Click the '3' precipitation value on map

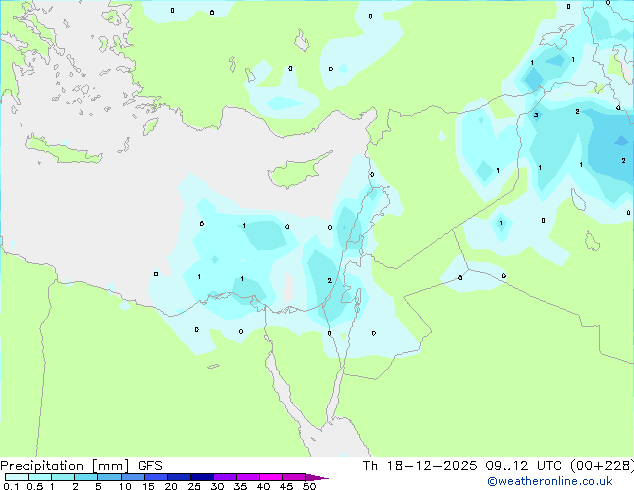[536, 115]
